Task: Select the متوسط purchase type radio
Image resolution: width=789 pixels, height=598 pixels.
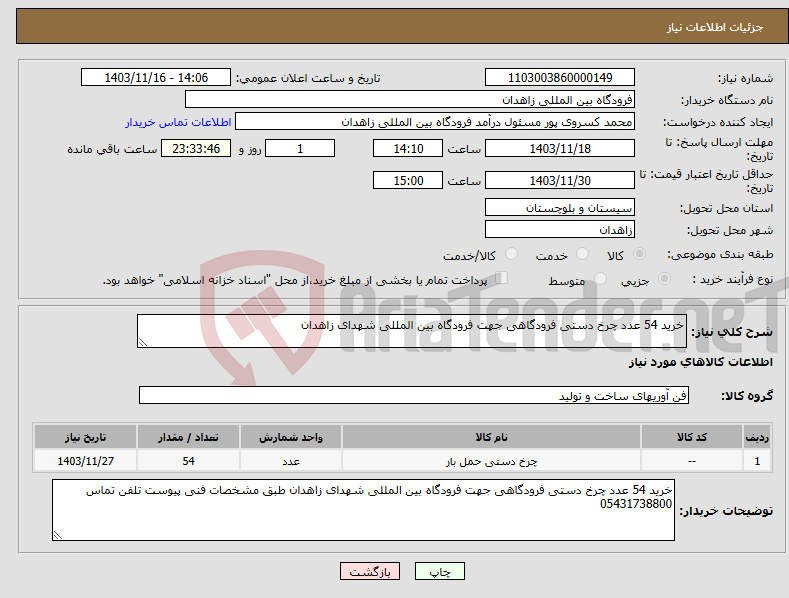Action: coord(600,279)
